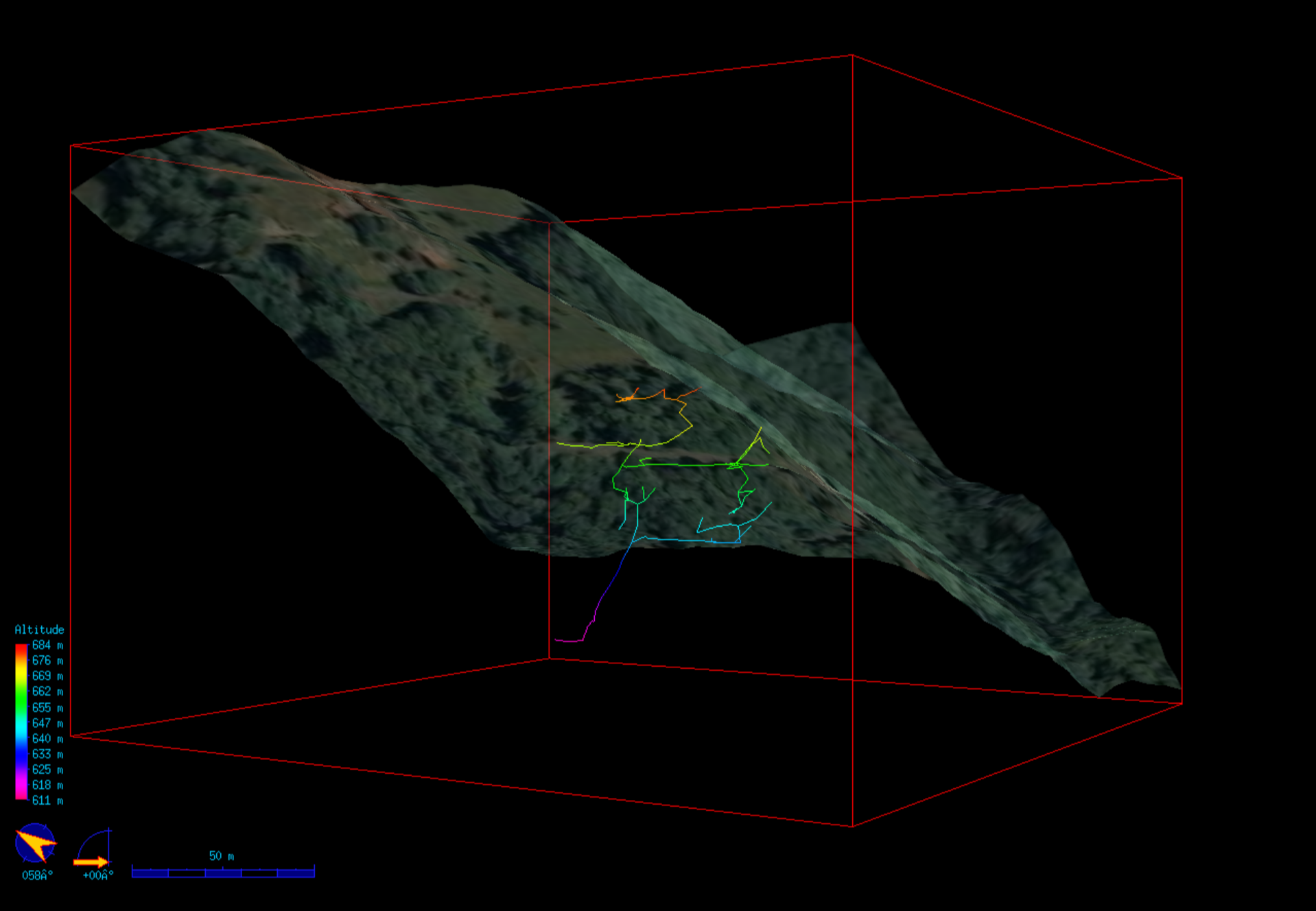Click the clino elevation angle indicator
1316x911 pixels.
click(x=93, y=847)
